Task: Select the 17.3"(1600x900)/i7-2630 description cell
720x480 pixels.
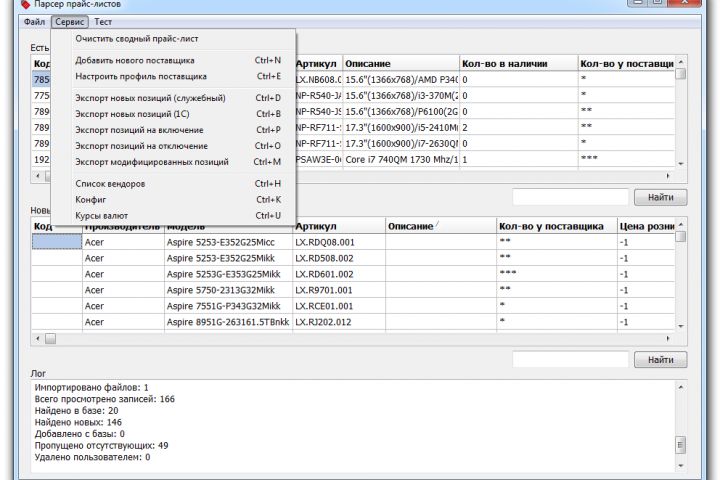Action: pyautogui.click(x=400, y=144)
